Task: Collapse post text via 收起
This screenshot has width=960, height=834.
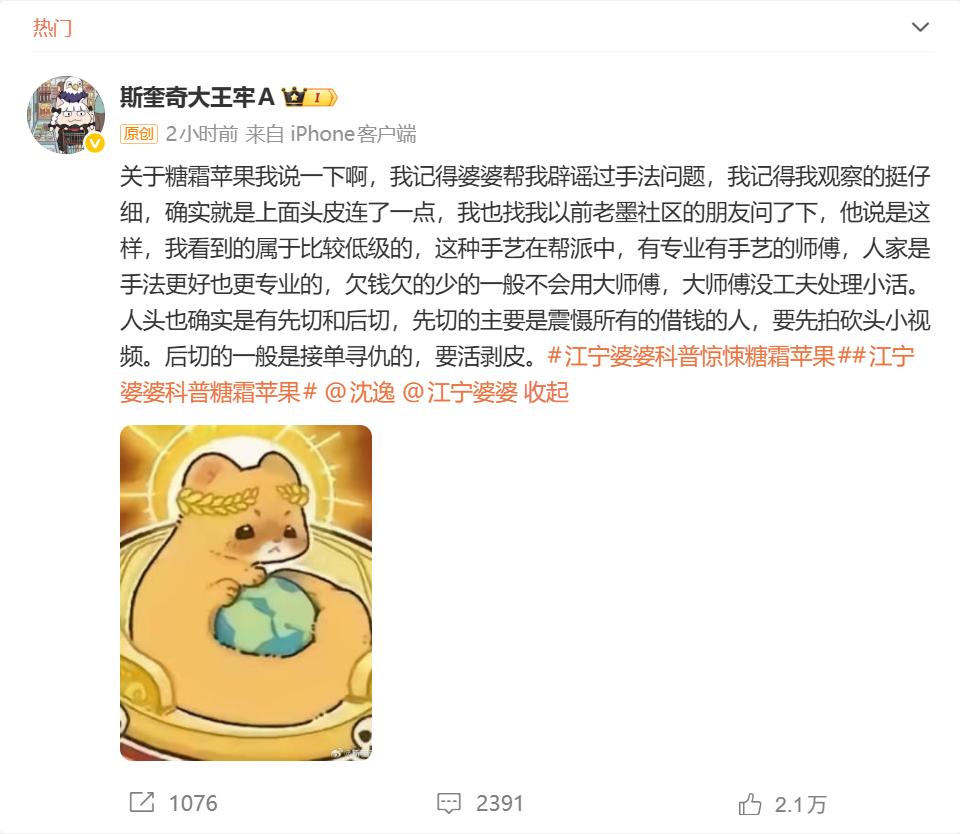Action: 546,392
